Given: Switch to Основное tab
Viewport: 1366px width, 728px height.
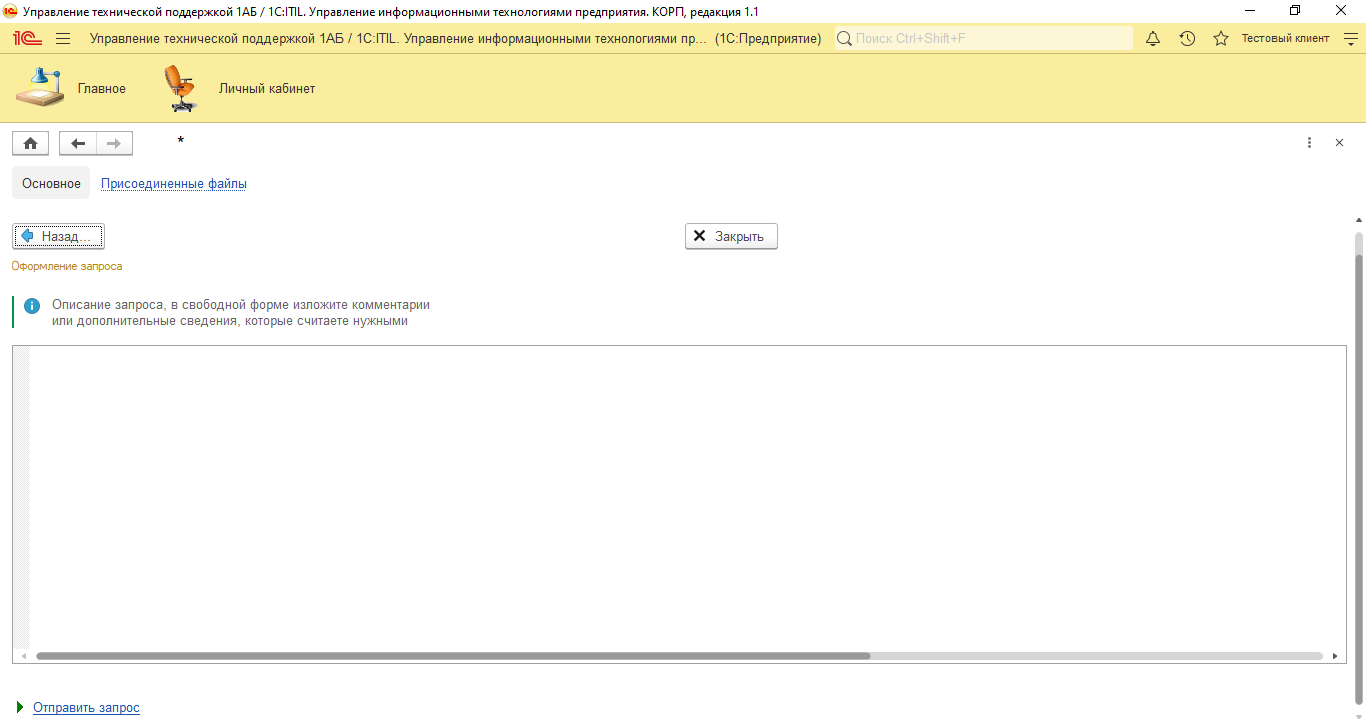Looking at the screenshot, I should [x=51, y=184].
